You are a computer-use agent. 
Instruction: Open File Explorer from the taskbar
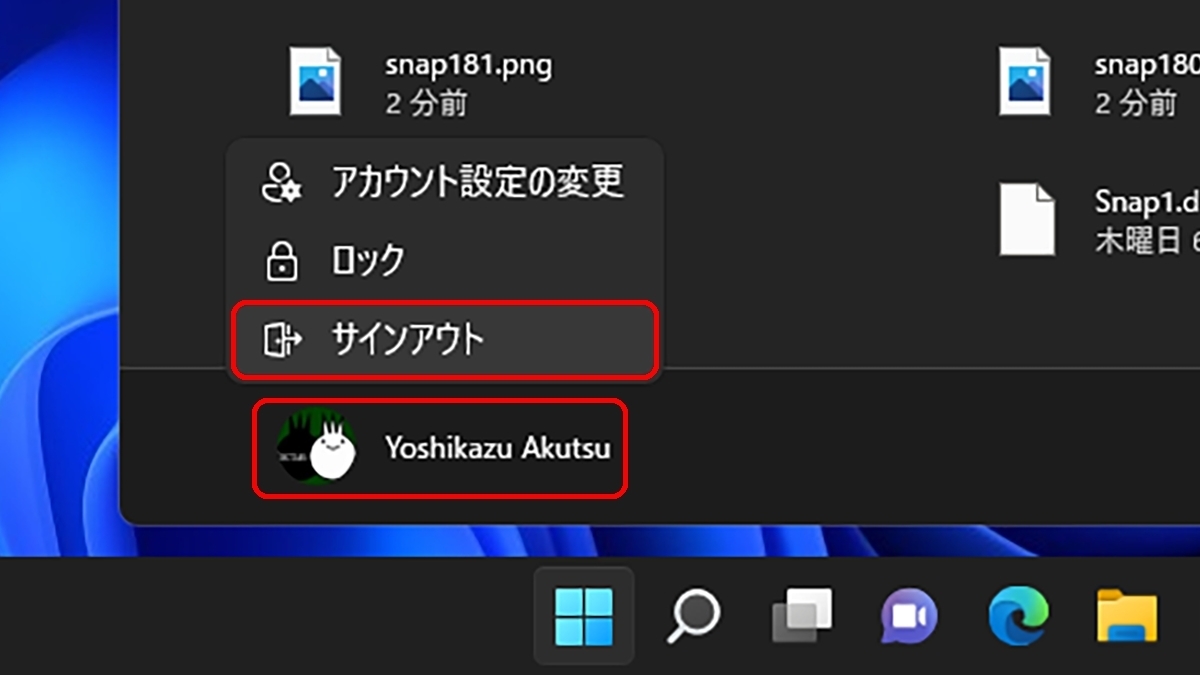point(1127,616)
